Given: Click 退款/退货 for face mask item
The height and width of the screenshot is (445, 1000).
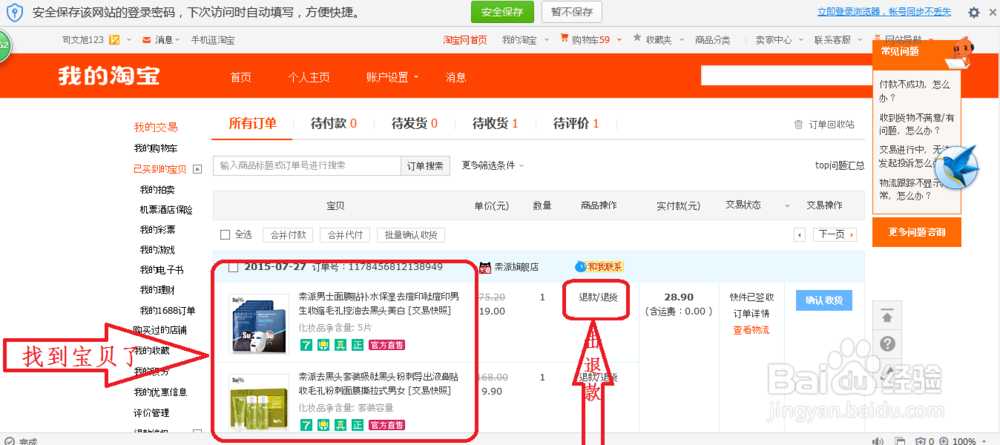Looking at the screenshot, I should pyautogui.click(x=597, y=297).
